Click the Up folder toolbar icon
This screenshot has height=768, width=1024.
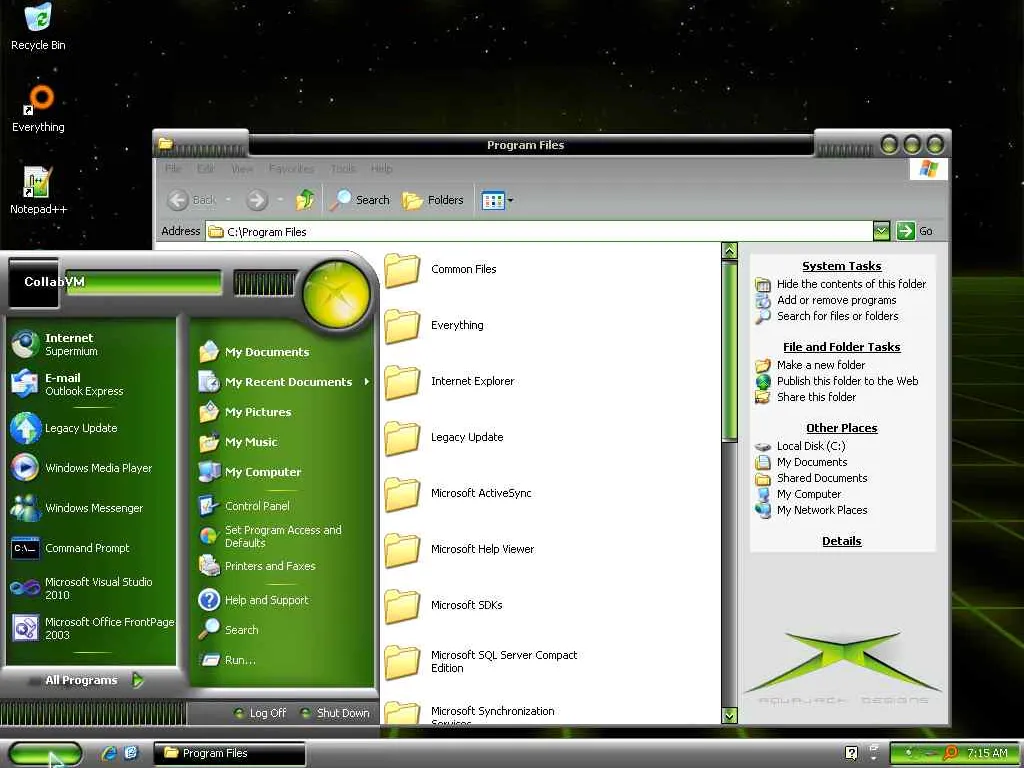click(304, 200)
